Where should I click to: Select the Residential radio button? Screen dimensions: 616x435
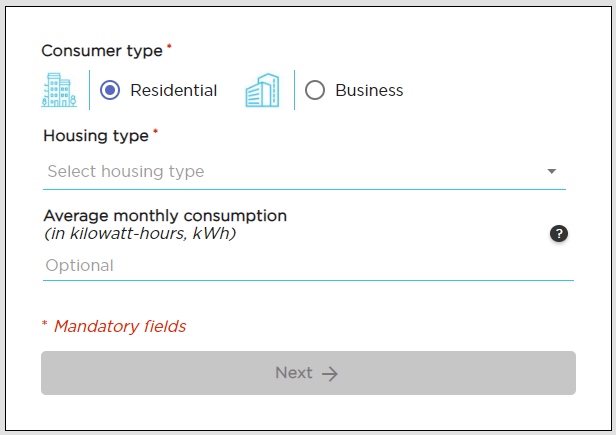coord(111,90)
